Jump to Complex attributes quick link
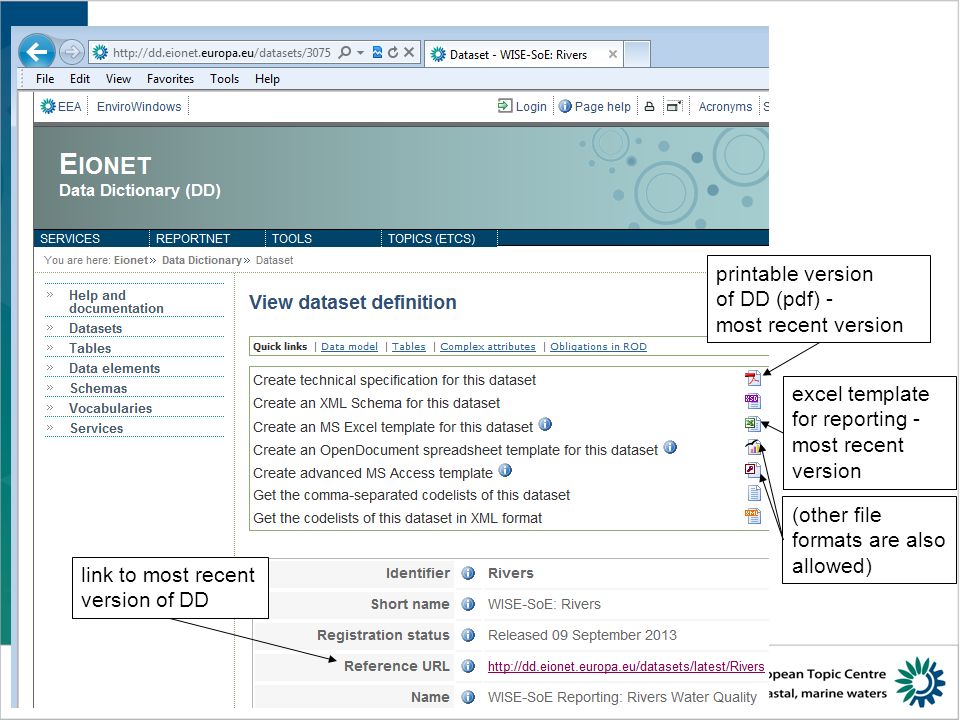 click(x=487, y=347)
